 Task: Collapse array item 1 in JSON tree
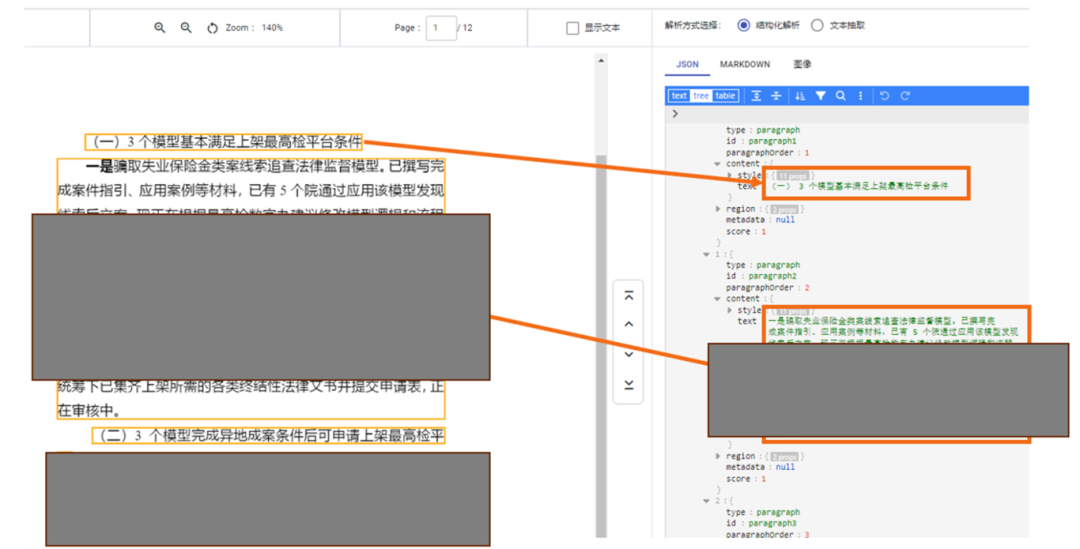tap(706, 254)
